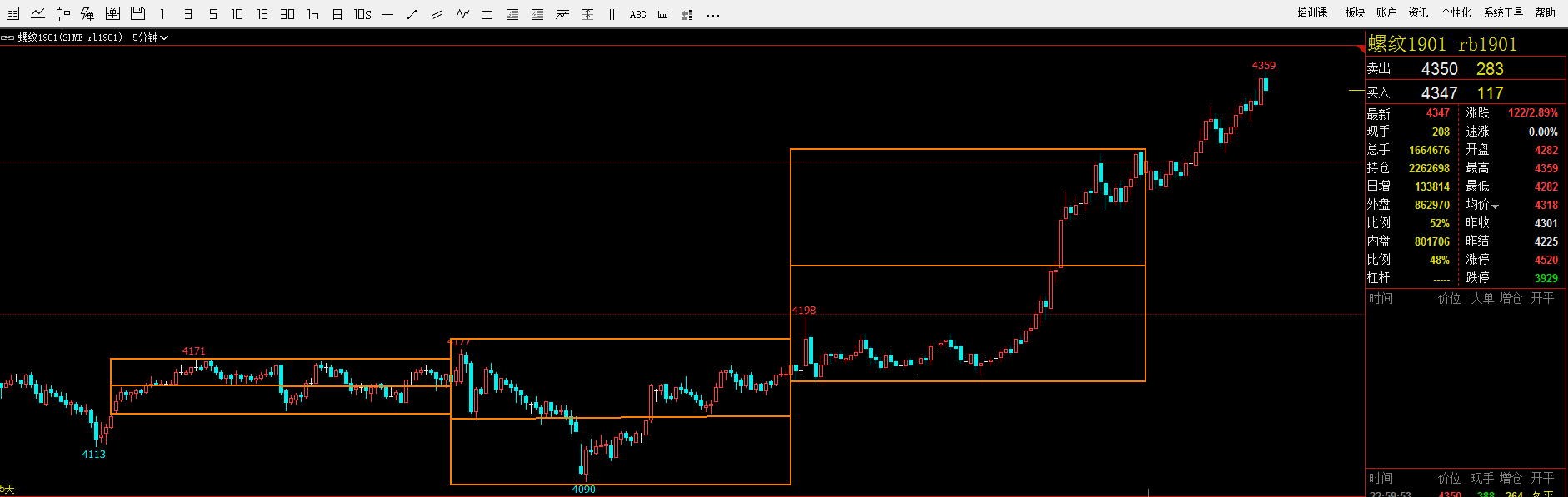This screenshot has height=497, width=1568.
Task: Open the 系统工具 menu
Action: (x=1503, y=12)
